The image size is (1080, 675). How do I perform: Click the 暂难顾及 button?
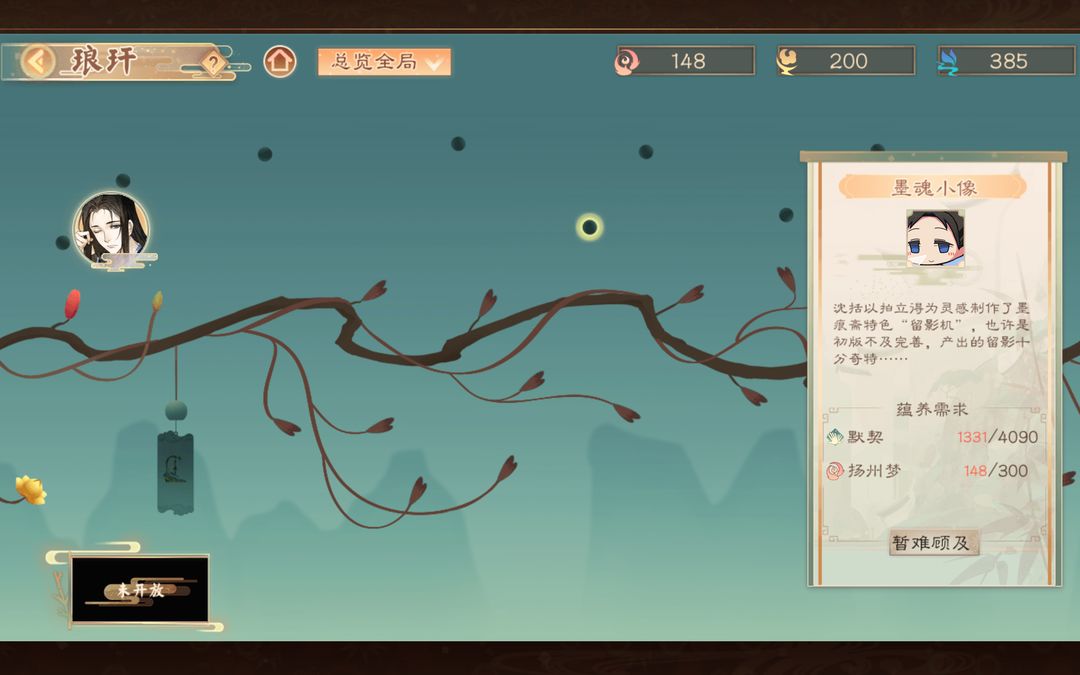(x=933, y=543)
